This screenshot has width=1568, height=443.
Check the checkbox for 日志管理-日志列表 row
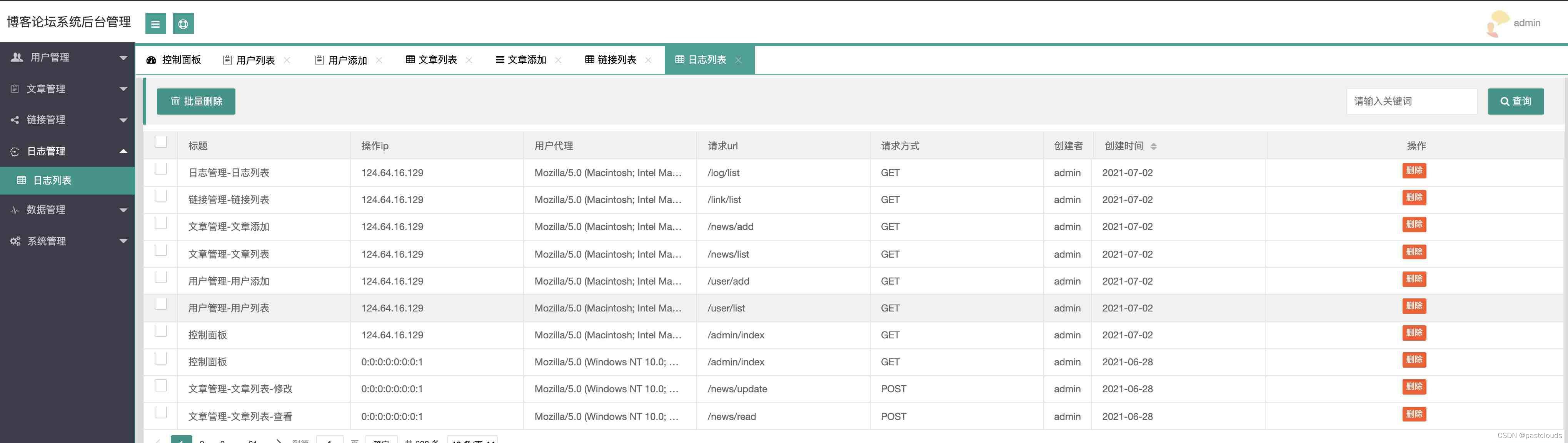click(x=161, y=168)
